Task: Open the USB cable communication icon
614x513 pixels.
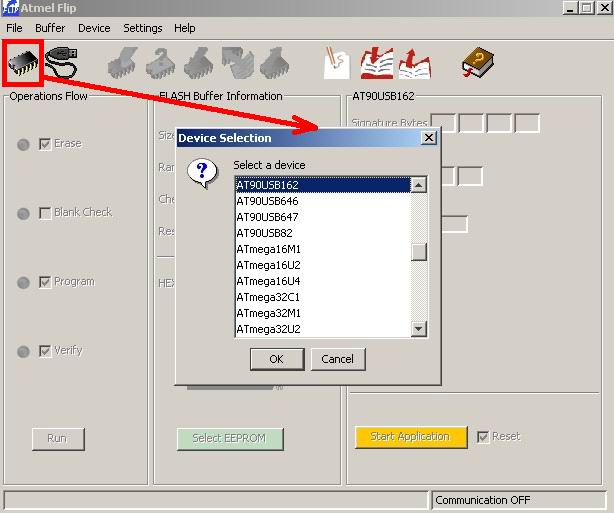Action: [x=61, y=63]
